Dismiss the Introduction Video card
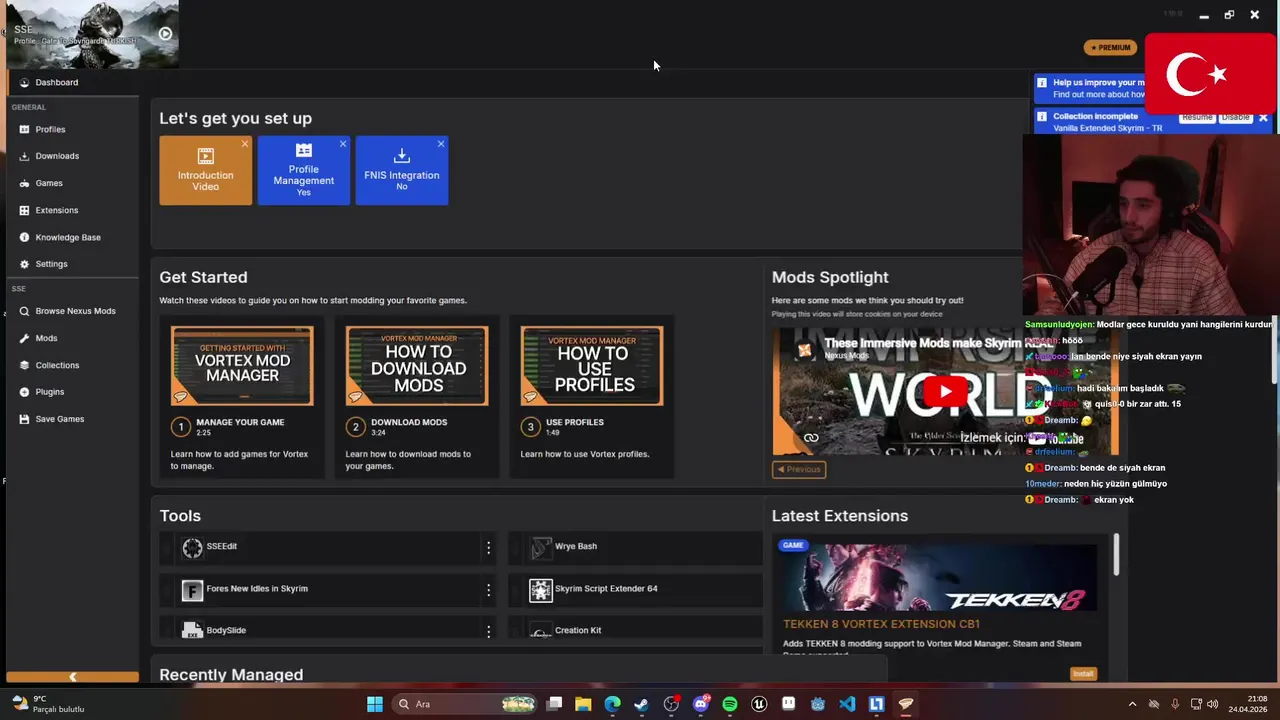 click(x=245, y=144)
